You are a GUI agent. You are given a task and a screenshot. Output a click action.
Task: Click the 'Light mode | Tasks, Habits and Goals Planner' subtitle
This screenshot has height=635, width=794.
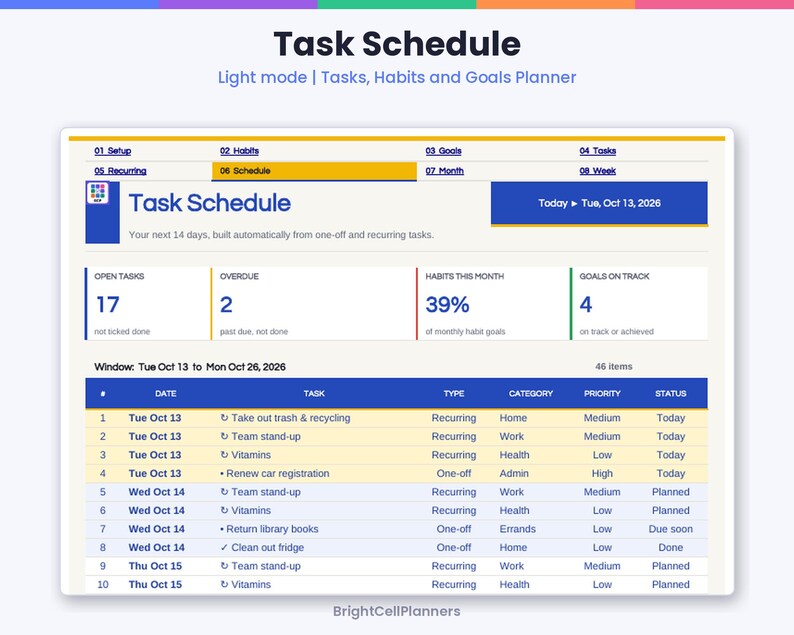397,77
